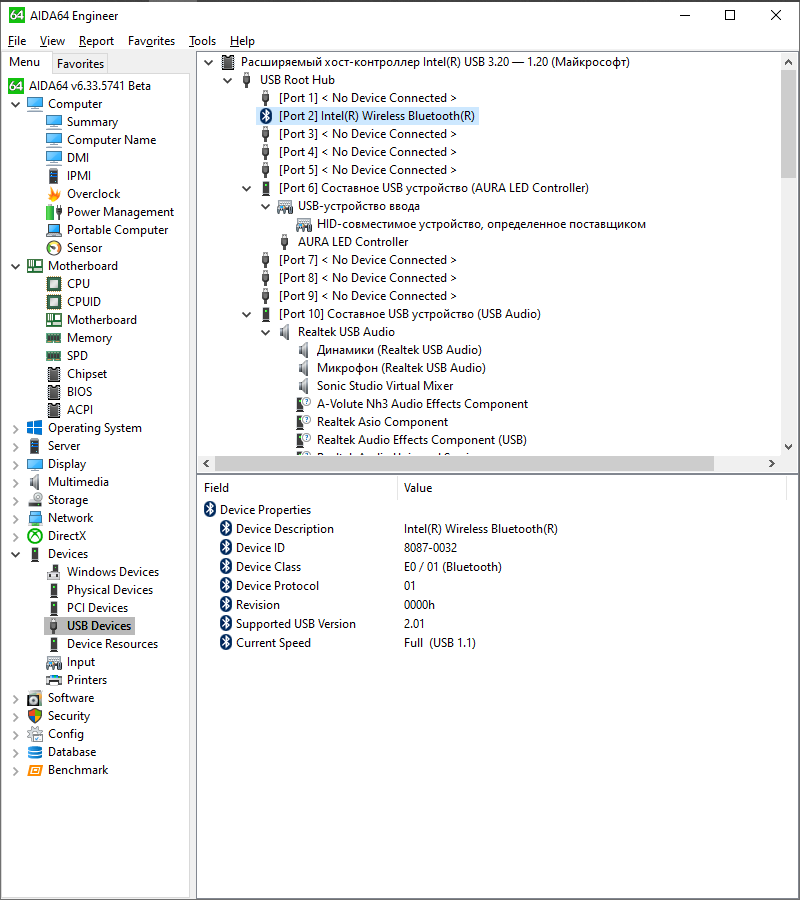Click the Field column header
Screen dimensions: 800x900
click(298, 488)
